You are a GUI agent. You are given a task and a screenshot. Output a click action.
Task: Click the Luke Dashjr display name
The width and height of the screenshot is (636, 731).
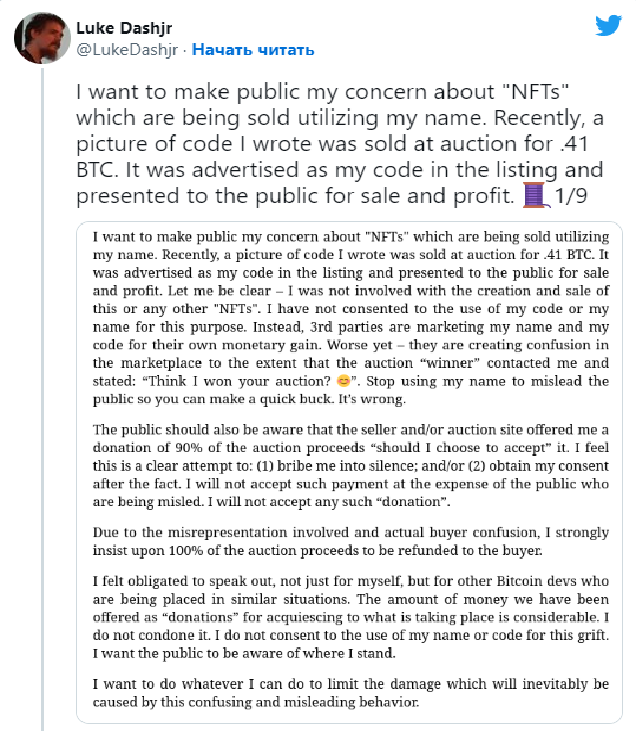[x=124, y=28]
